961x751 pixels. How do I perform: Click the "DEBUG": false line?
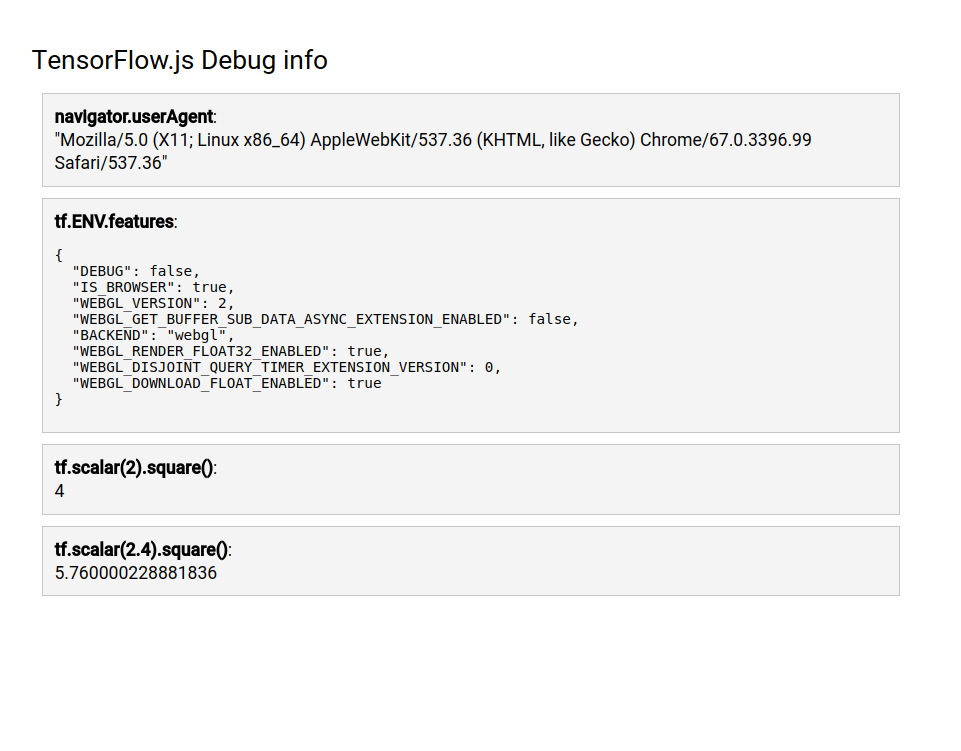tap(136, 271)
